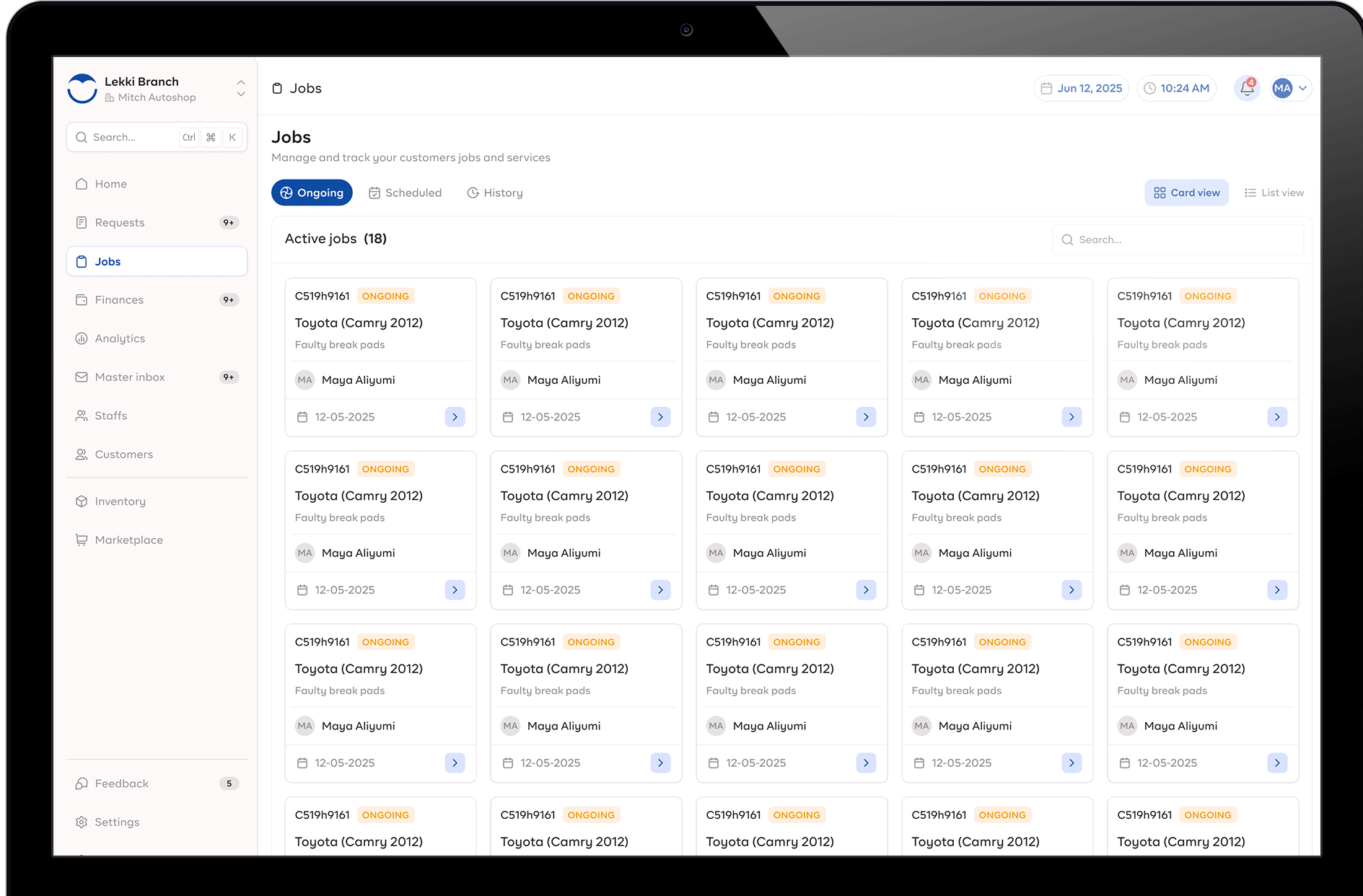Screen dimensions: 1363x896
Task: Select the Scheduled tab
Action: (405, 193)
